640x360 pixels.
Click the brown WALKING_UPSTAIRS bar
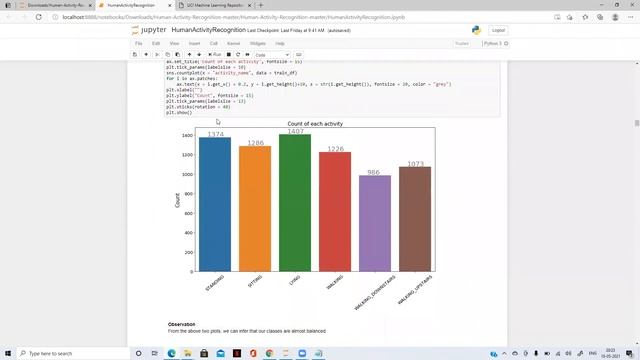415,219
